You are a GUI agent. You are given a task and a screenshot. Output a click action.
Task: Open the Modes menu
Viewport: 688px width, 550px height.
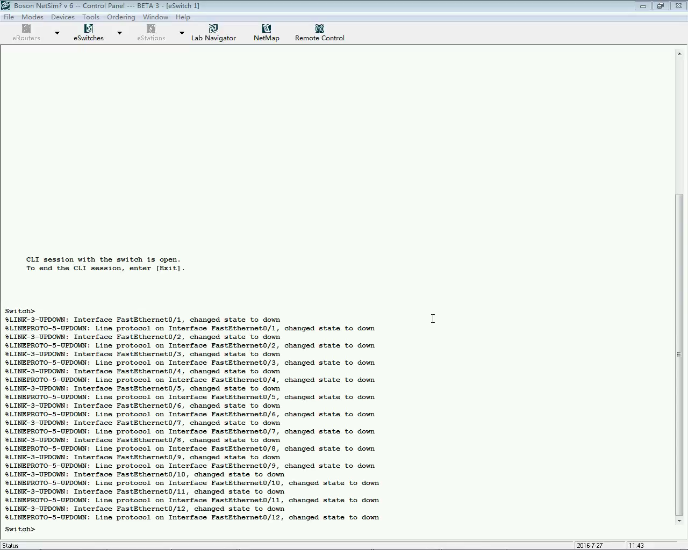click(32, 17)
